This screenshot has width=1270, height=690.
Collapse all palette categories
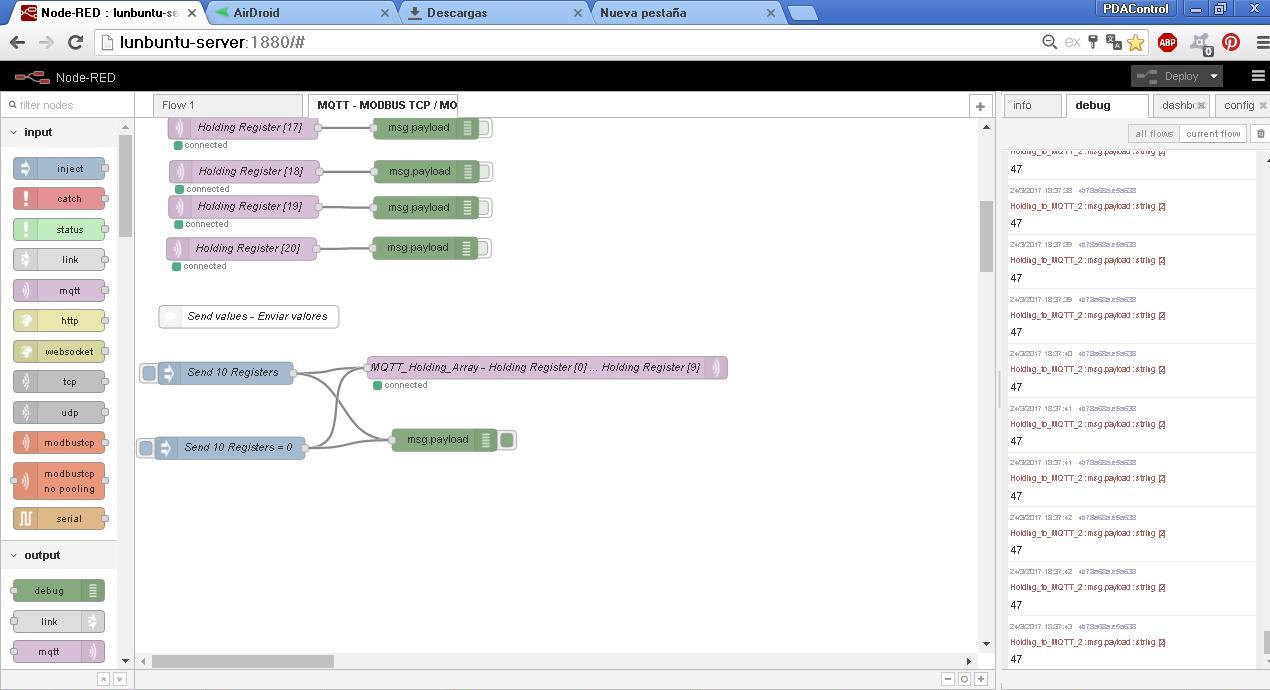[103, 679]
